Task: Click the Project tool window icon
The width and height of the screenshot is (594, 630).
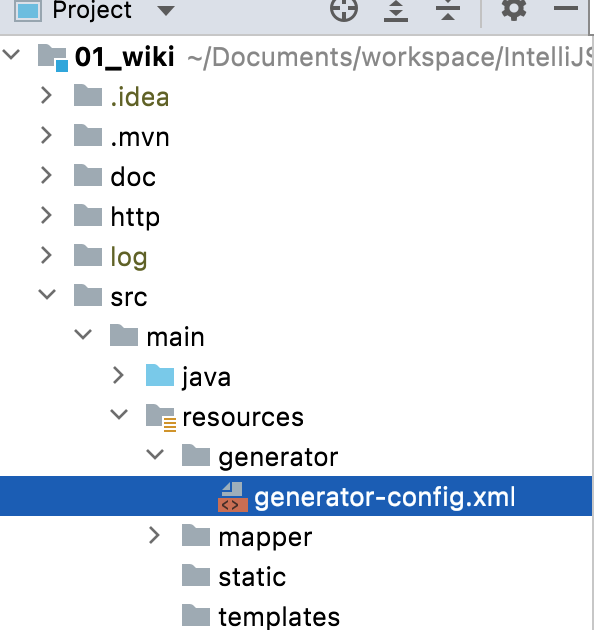Action: [28, 11]
